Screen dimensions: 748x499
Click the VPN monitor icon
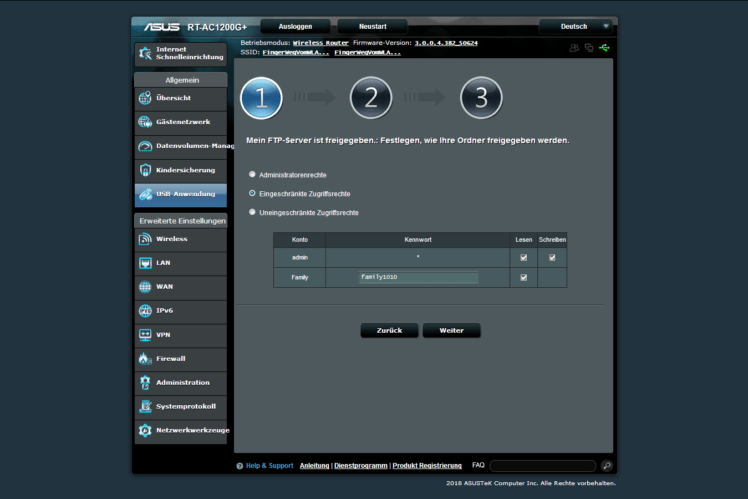145,334
